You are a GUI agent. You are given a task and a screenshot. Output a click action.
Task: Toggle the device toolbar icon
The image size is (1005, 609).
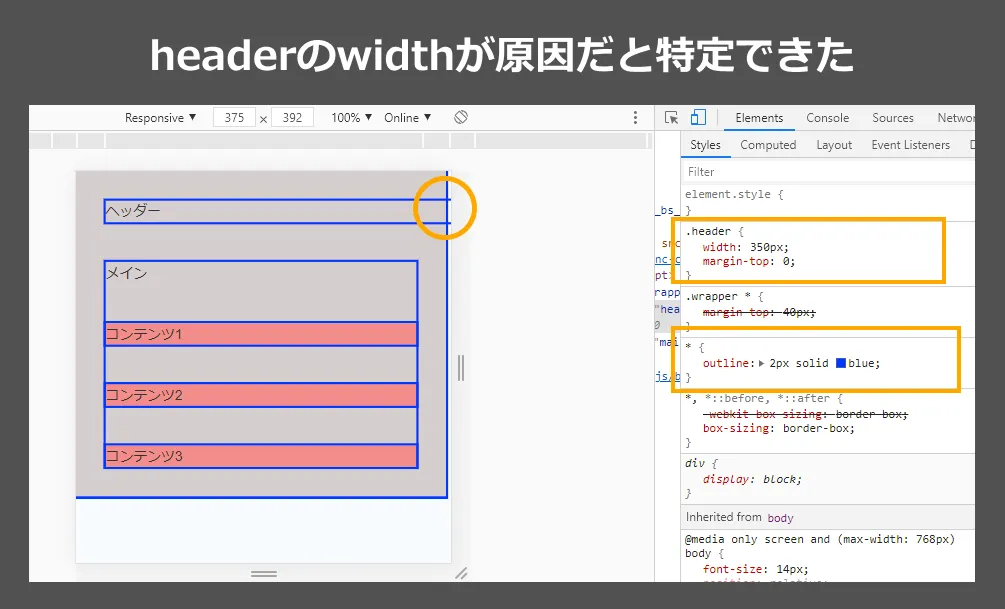pos(698,117)
